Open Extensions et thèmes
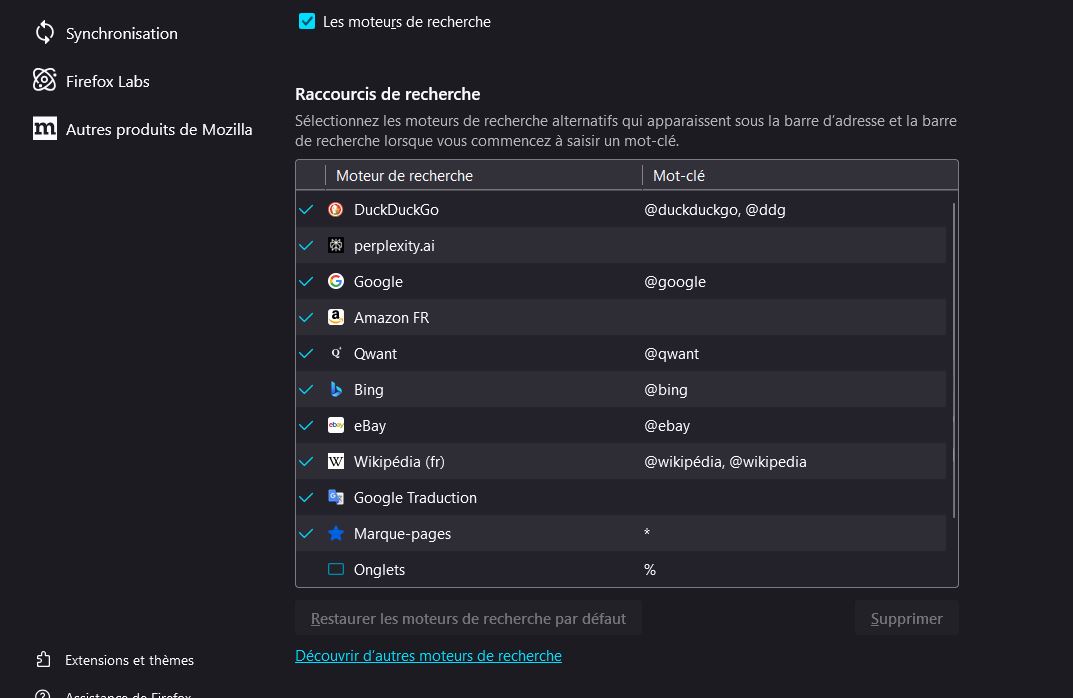1073x698 pixels. click(129, 660)
